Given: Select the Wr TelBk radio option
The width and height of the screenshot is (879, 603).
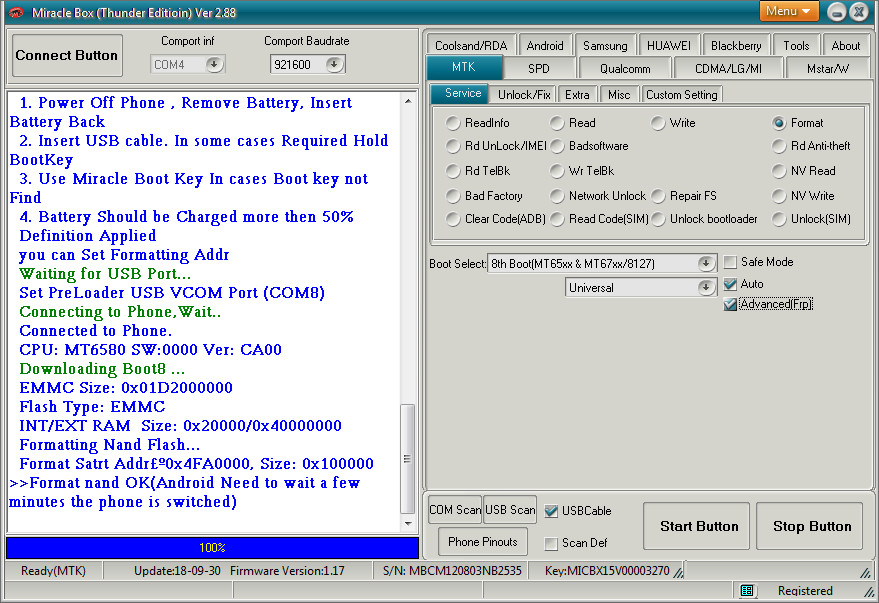Looking at the screenshot, I should tap(557, 170).
